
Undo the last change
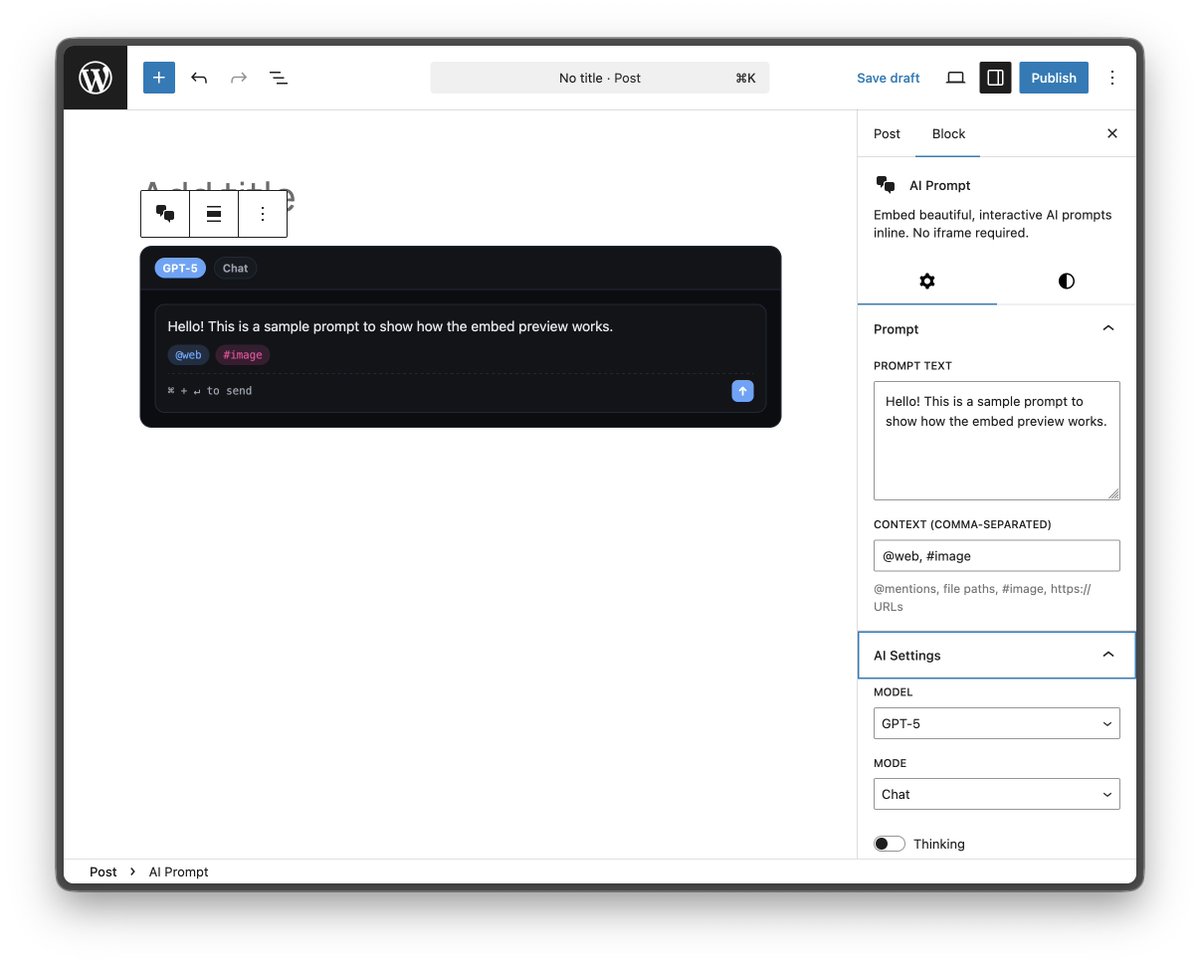(x=199, y=78)
